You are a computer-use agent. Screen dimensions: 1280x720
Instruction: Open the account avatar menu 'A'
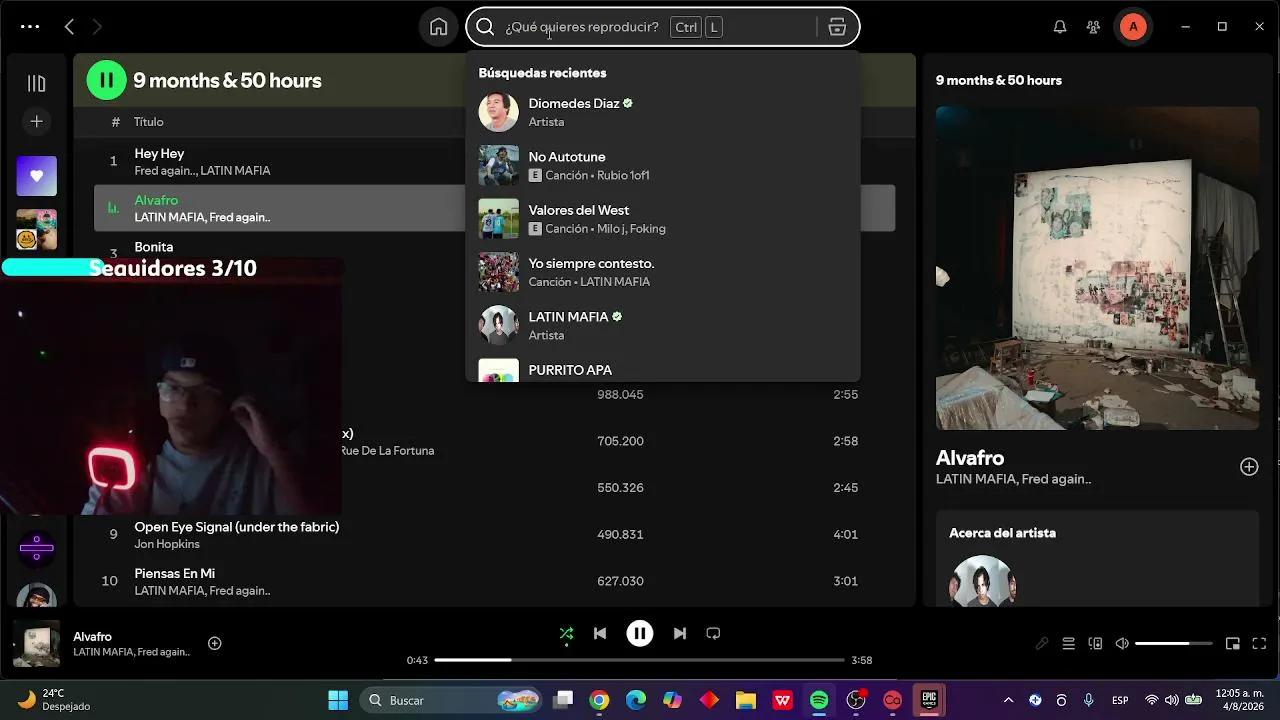pos(1133,27)
